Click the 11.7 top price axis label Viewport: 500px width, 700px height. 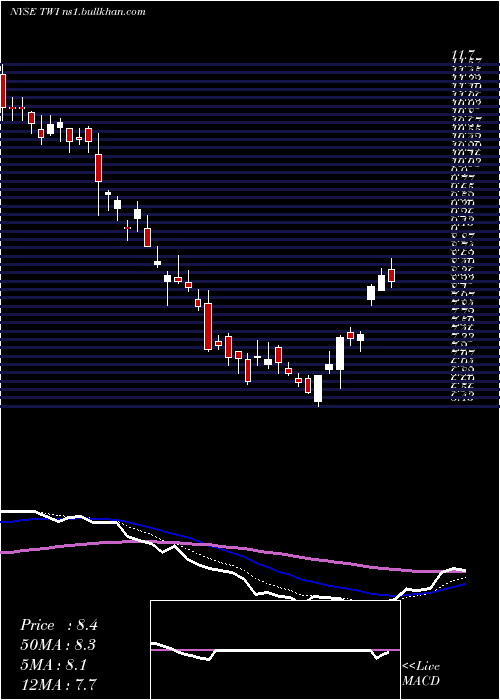pos(463,55)
